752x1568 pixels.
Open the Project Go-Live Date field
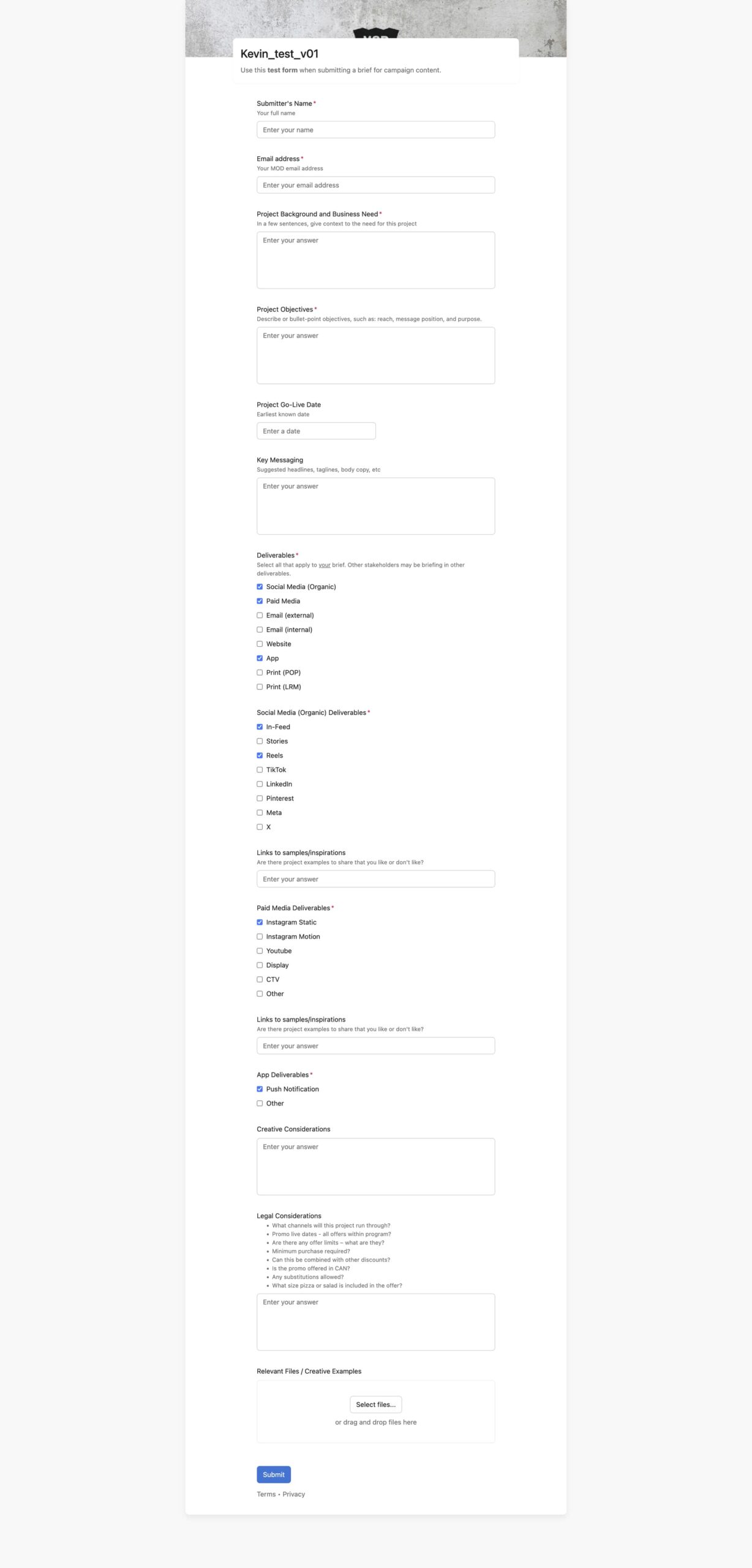tap(316, 431)
